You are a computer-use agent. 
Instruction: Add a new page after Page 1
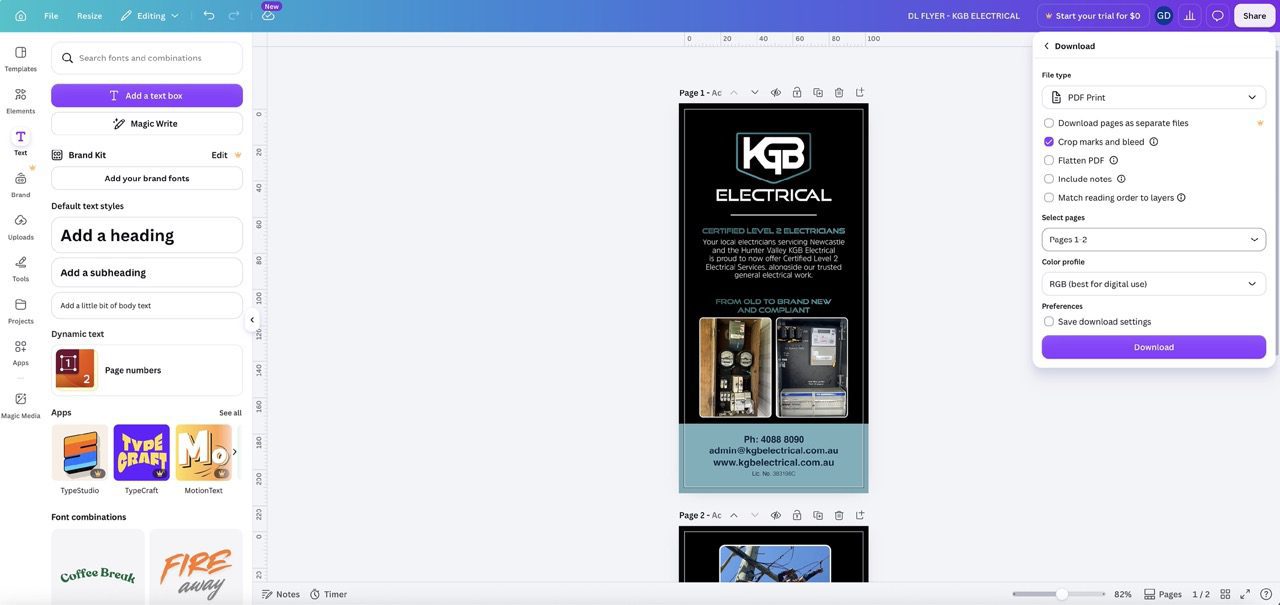pos(860,93)
